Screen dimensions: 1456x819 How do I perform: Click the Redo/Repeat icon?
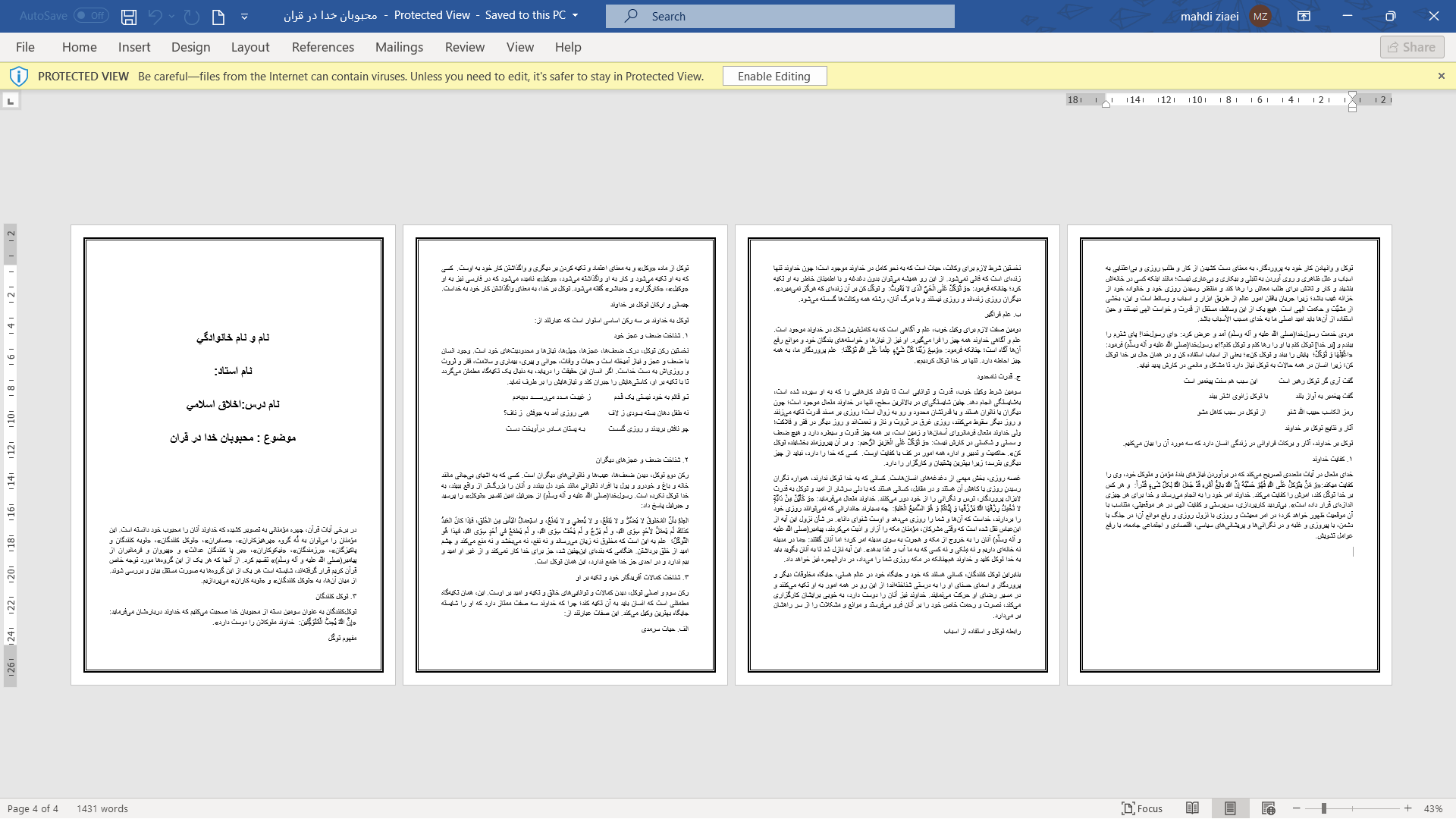coord(192,16)
